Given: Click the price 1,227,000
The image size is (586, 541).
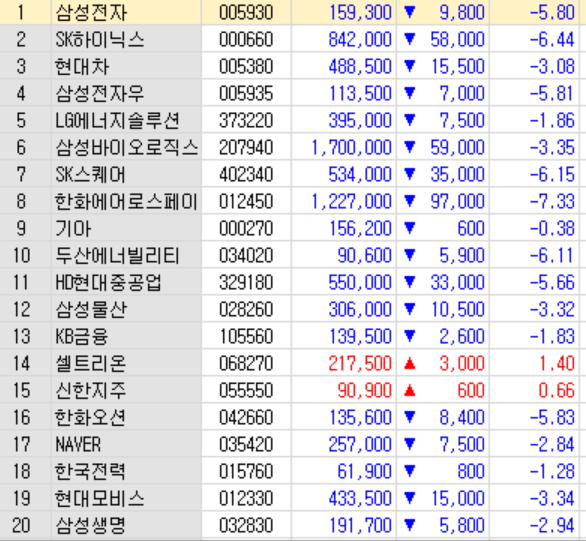Looking at the screenshot, I should tap(351, 202).
